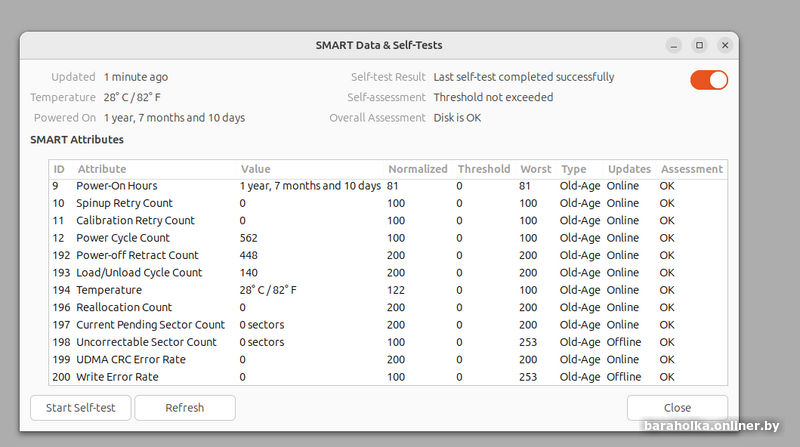
Task: Select the Power-On Hours attribute row
Action: [x=117, y=186]
